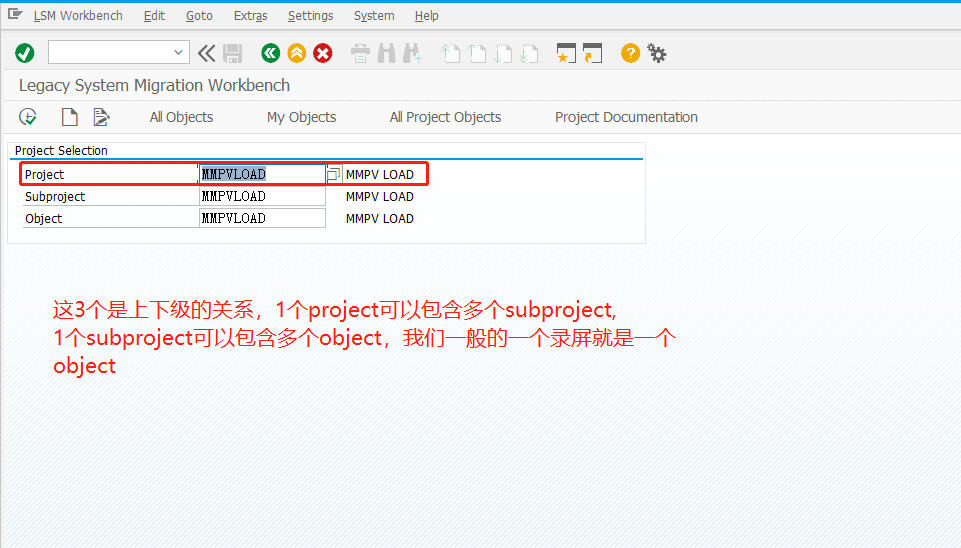Screen dimensions: 961x548
Task: Click the Print icon in toolbar
Action: coord(360,53)
